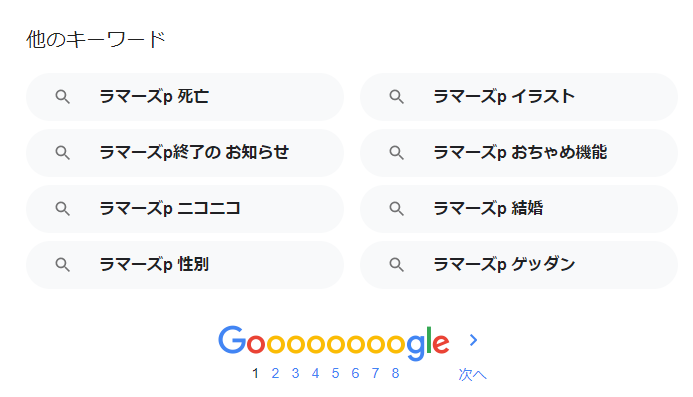The image size is (693, 397).
Task: Open the ラマーズp 死亡 suggestion
Action: click(185, 97)
